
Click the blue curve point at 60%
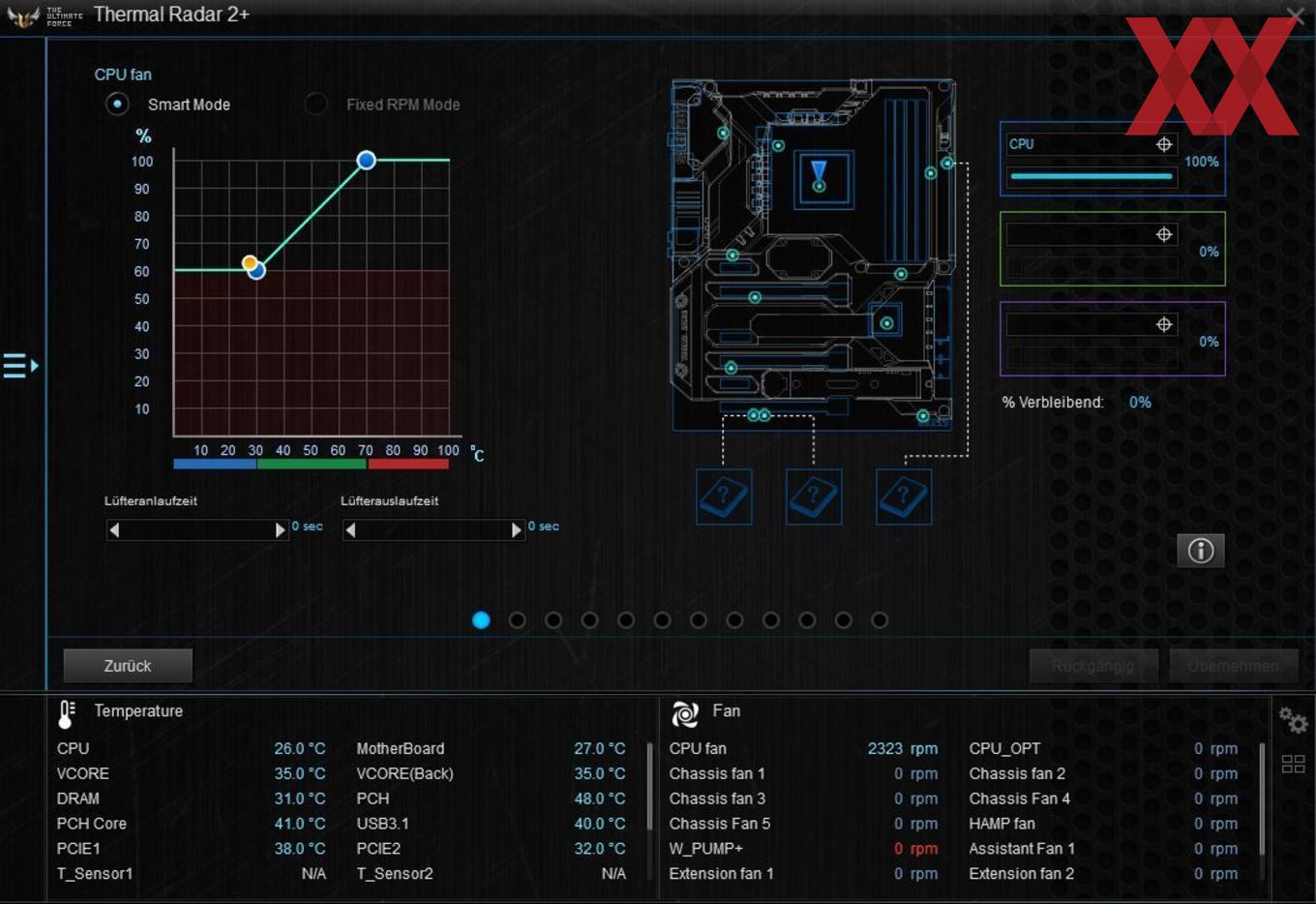256,271
